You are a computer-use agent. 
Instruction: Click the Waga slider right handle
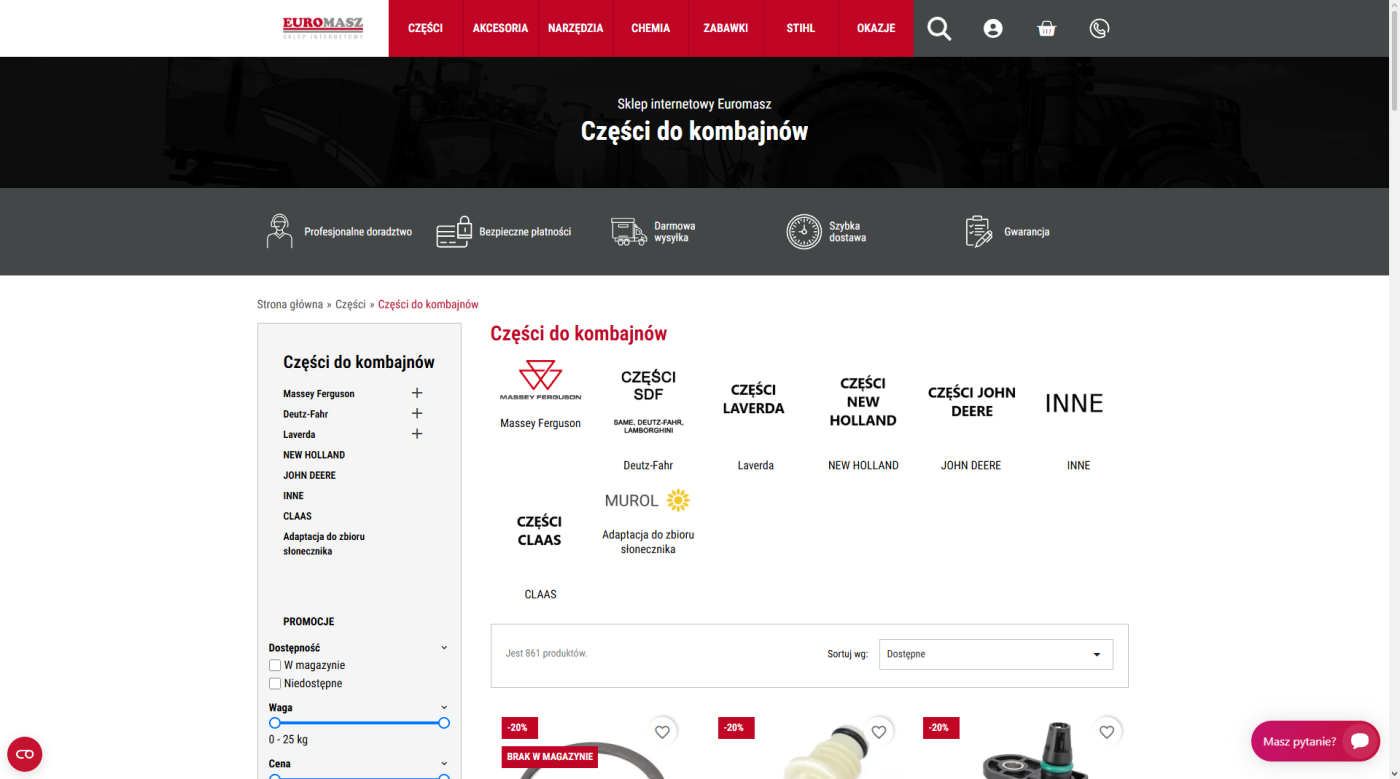[x=444, y=723]
